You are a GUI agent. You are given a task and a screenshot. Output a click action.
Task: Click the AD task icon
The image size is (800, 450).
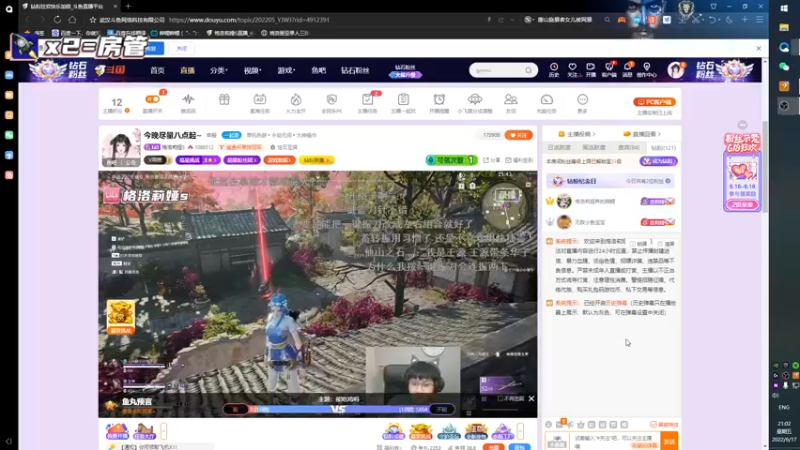260,99
